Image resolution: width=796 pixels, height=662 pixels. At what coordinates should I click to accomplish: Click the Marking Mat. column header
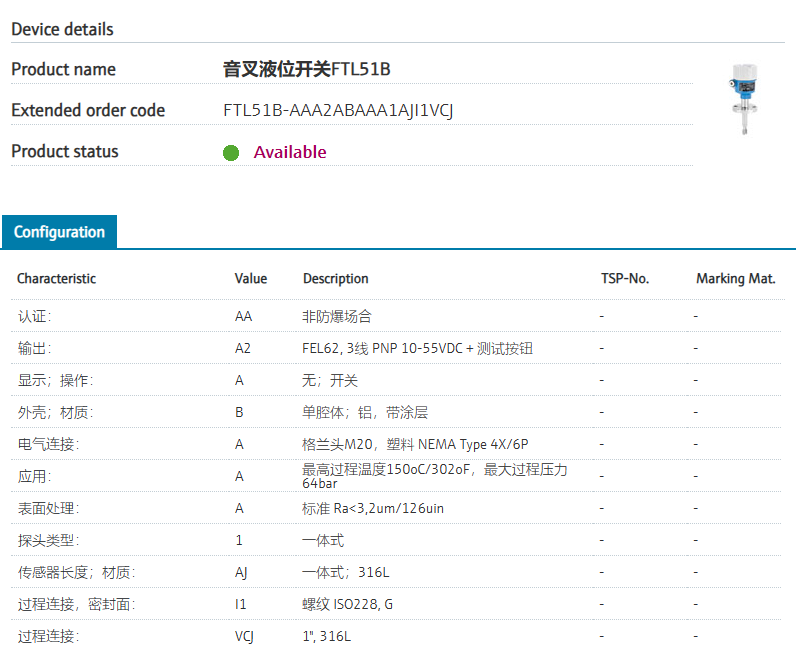(x=735, y=279)
